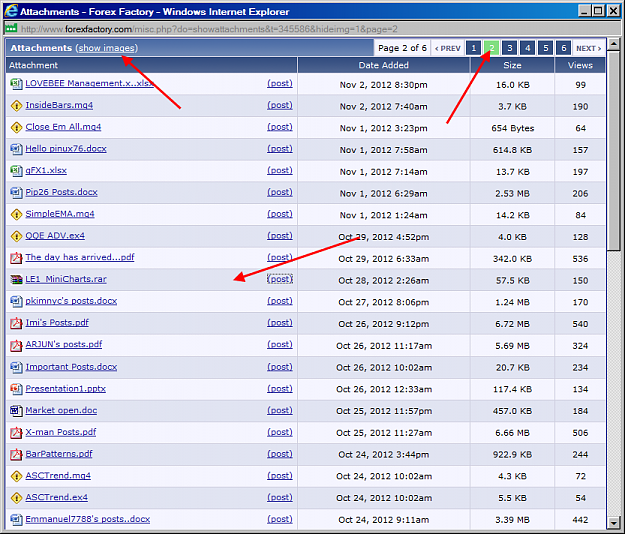Jump to attachments page 3
Viewport: 625px width, 534px height.
[x=509, y=48]
